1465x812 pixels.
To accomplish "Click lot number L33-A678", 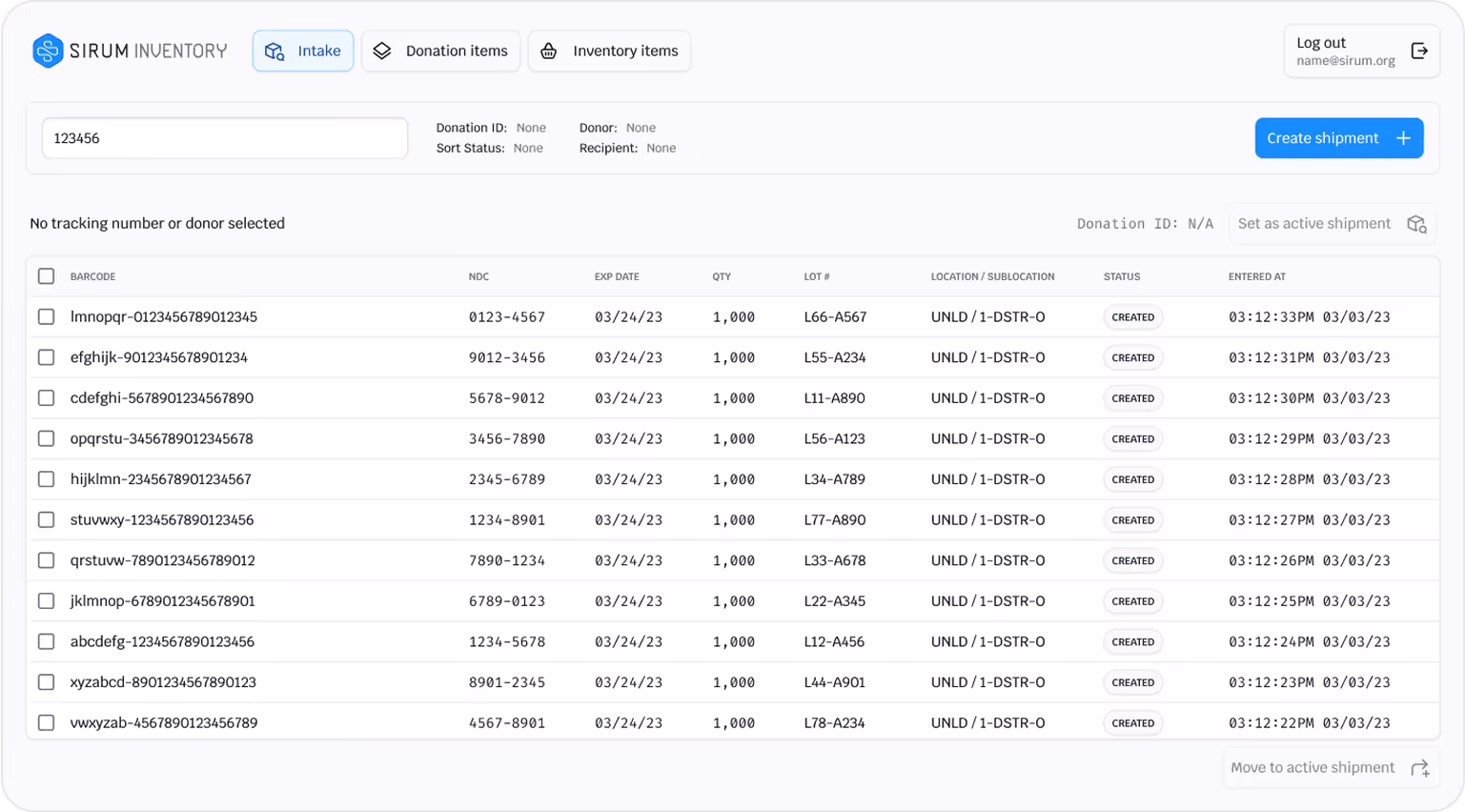I will tap(835, 560).
